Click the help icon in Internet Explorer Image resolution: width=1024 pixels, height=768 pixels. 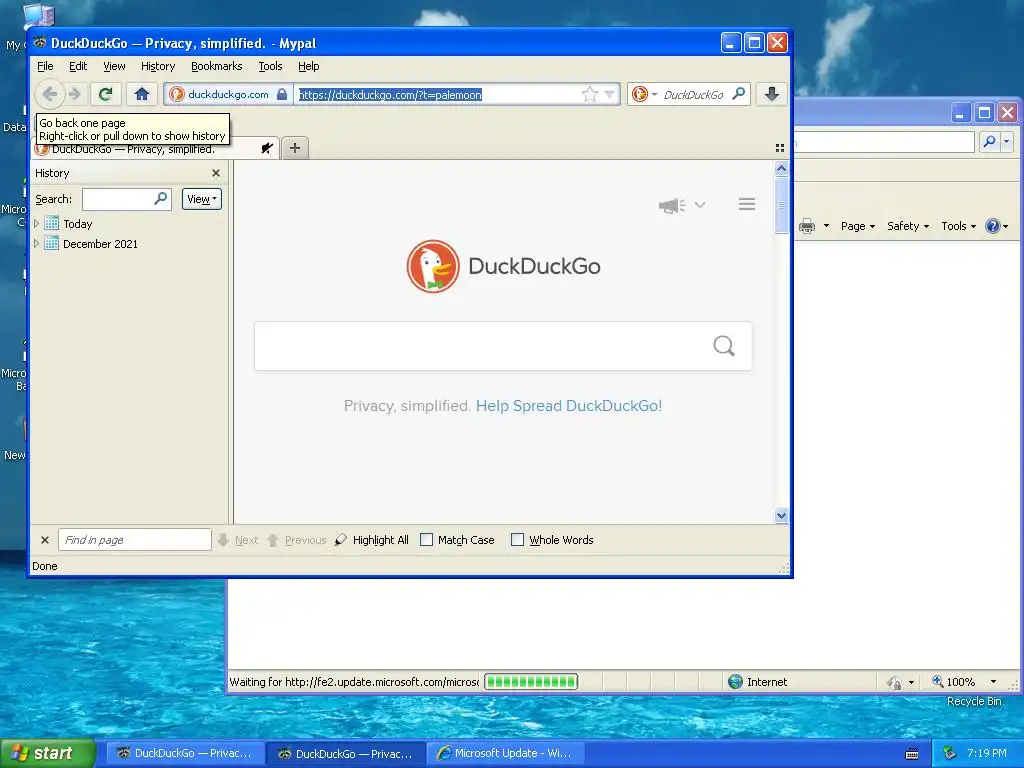click(993, 226)
